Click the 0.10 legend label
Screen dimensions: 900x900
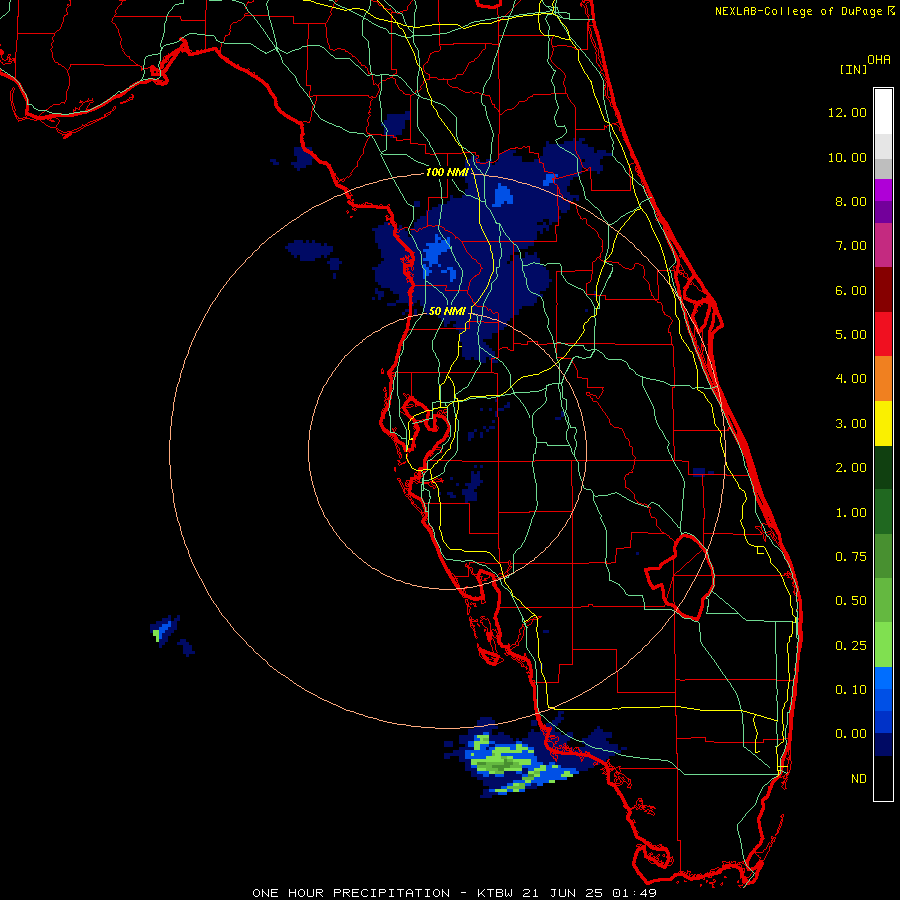click(850, 689)
